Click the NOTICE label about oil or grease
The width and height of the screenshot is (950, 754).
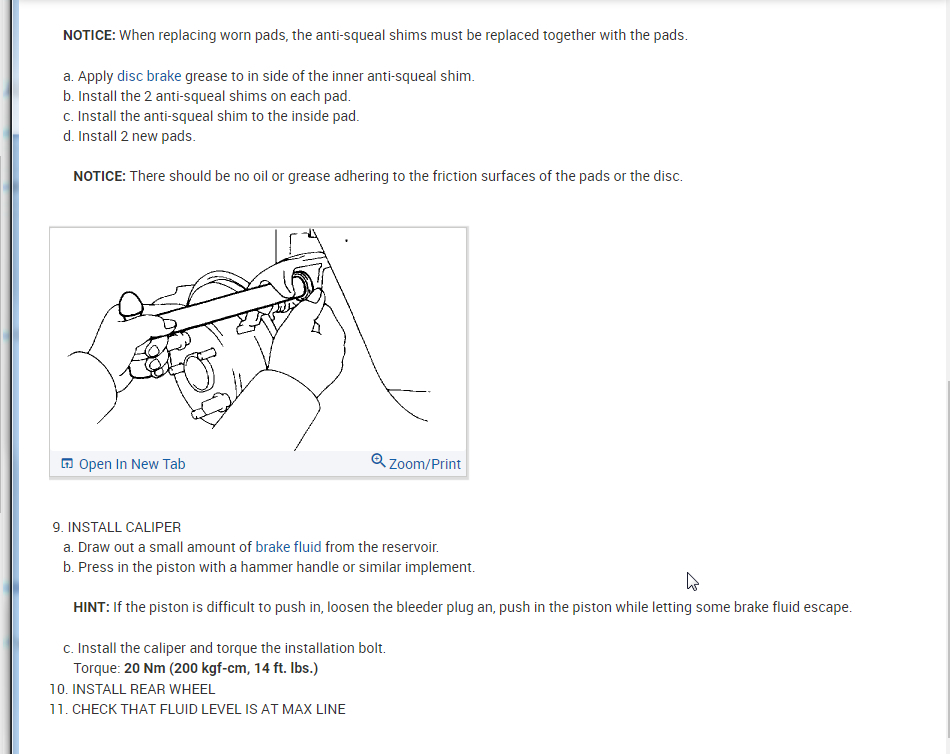pos(99,176)
